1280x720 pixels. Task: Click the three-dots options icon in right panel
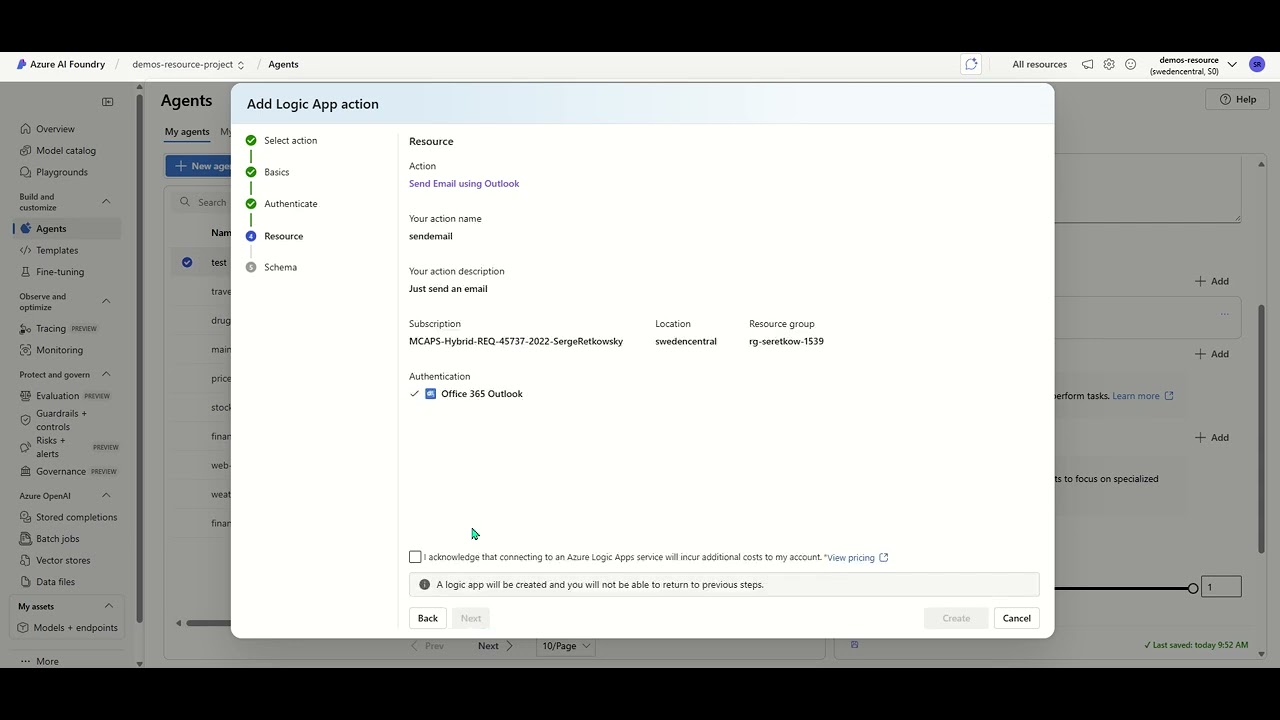coord(1224,314)
